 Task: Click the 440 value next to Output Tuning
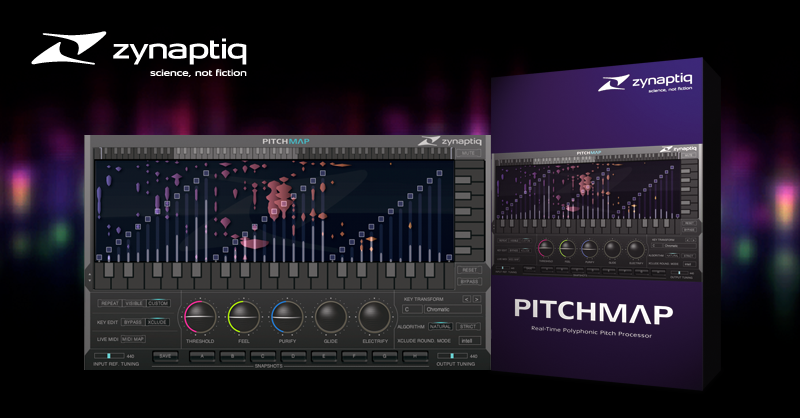pyautogui.click(x=473, y=356)
